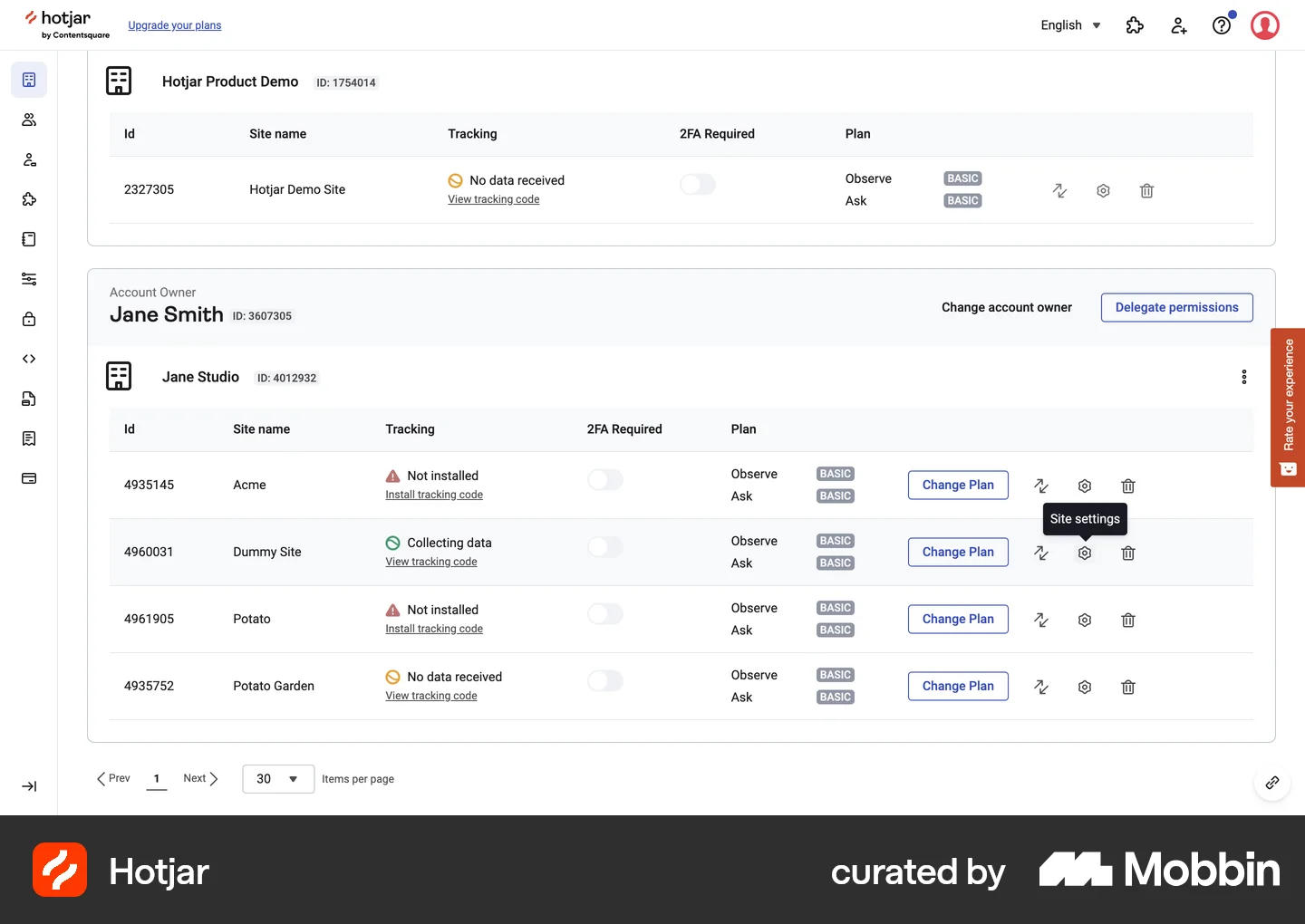Click Change Plan for Potato site
Screen dimensions: 1305x924
tap(958, 619)
